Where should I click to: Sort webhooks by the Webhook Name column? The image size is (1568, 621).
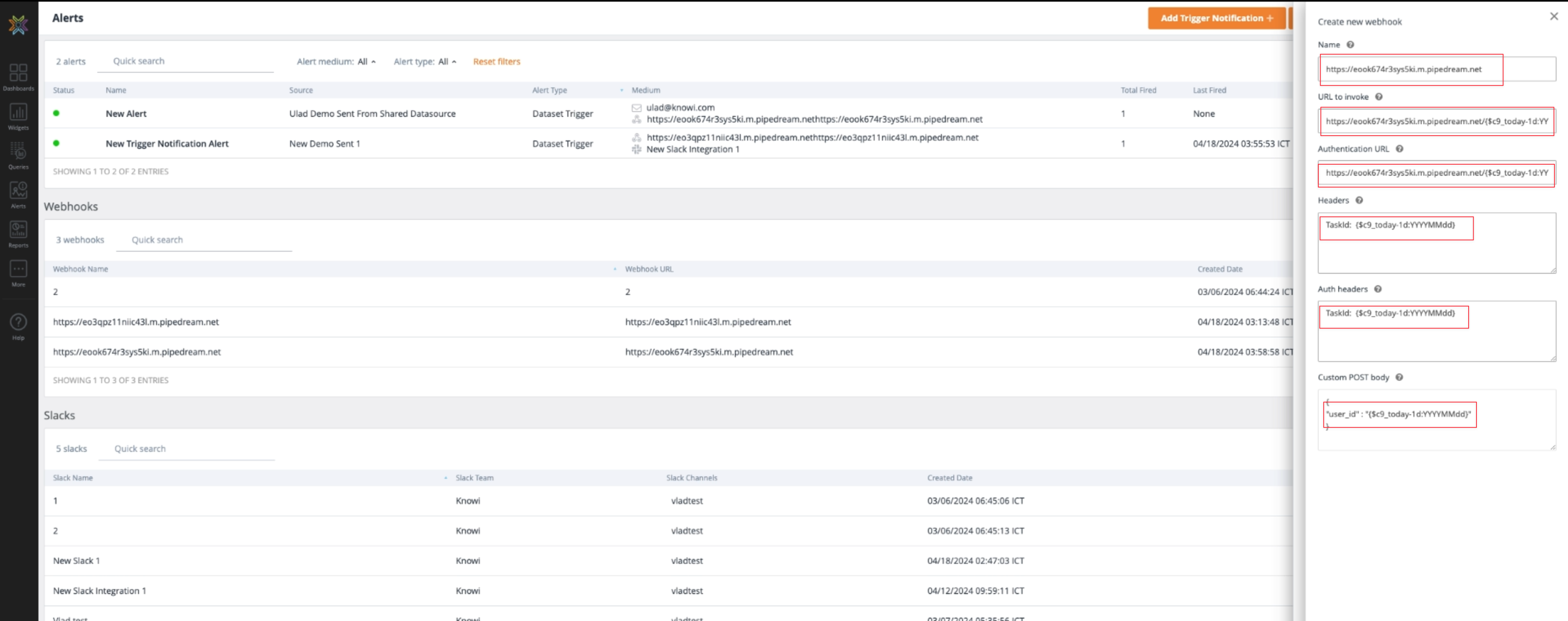pyautogui.click(x=81, y=269)
